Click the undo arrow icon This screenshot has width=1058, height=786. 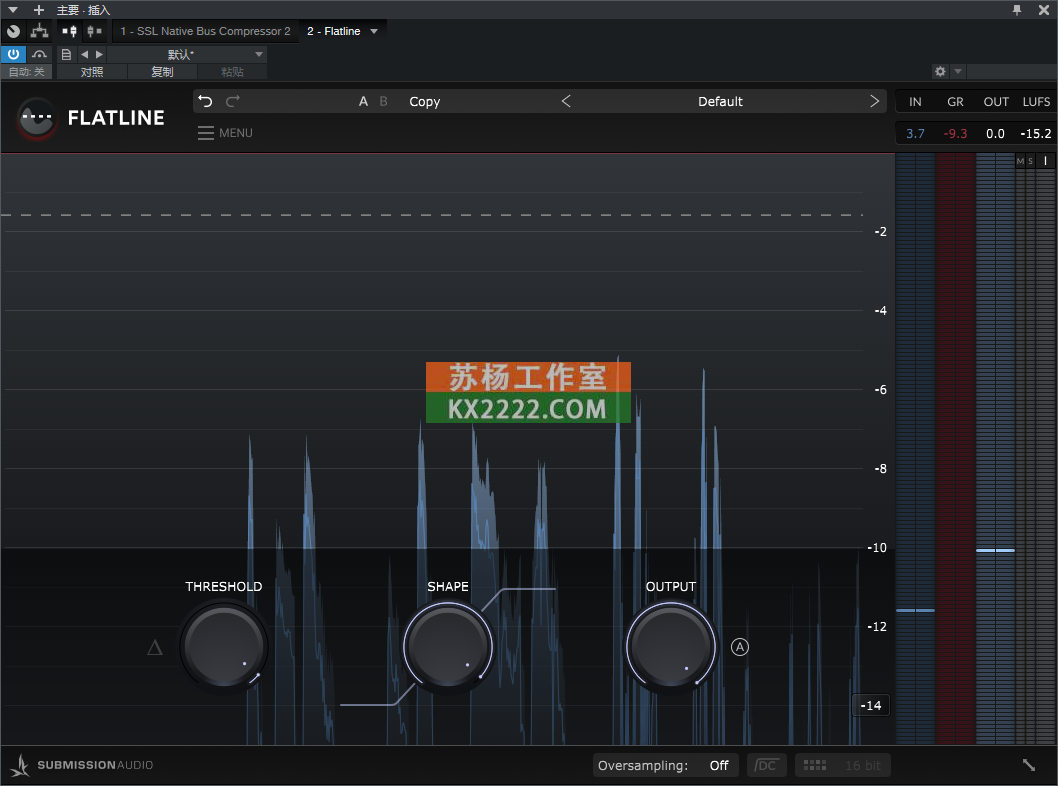click(205, 101)
